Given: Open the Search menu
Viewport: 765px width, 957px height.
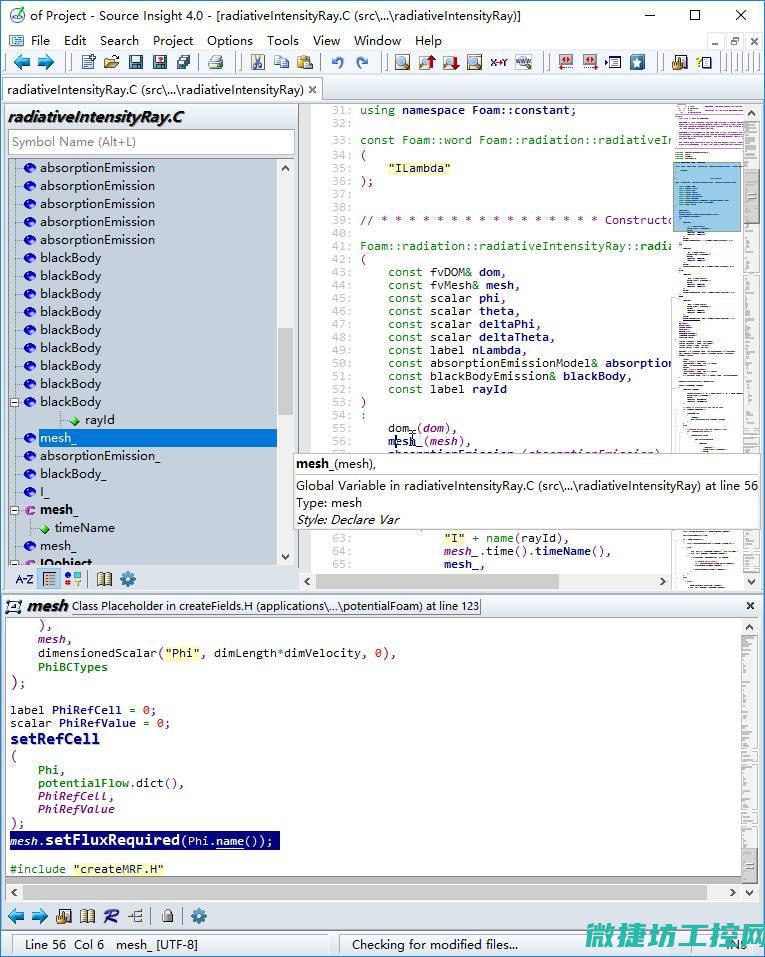Looking at the screenshot, I should point(119,41).
